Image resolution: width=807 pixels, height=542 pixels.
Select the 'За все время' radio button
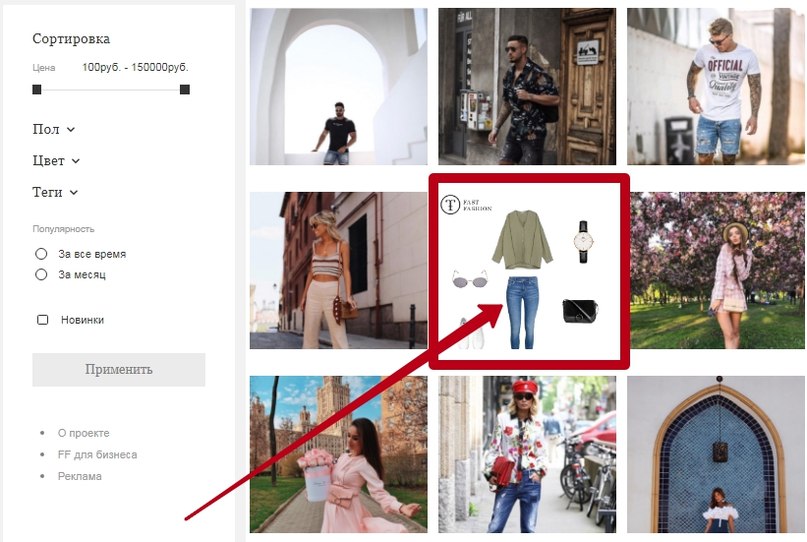click(x=42, y=254)
